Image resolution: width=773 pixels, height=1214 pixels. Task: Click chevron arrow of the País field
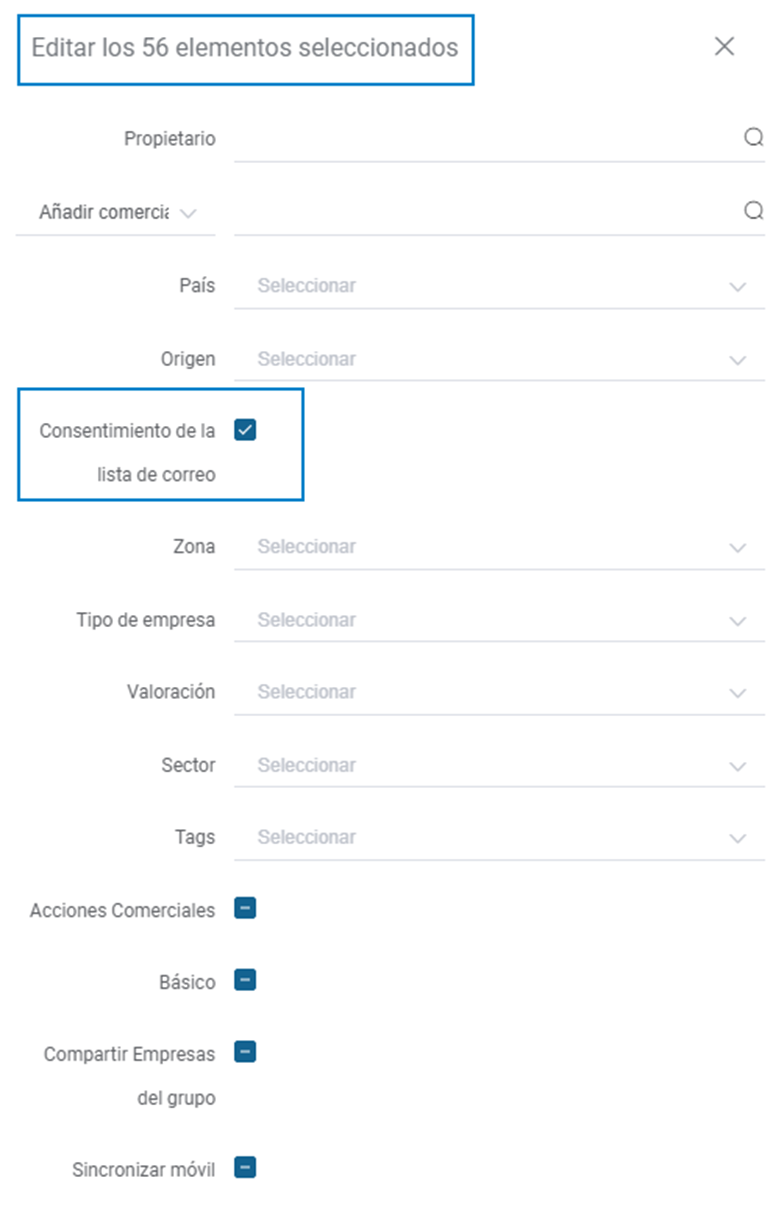738,287
